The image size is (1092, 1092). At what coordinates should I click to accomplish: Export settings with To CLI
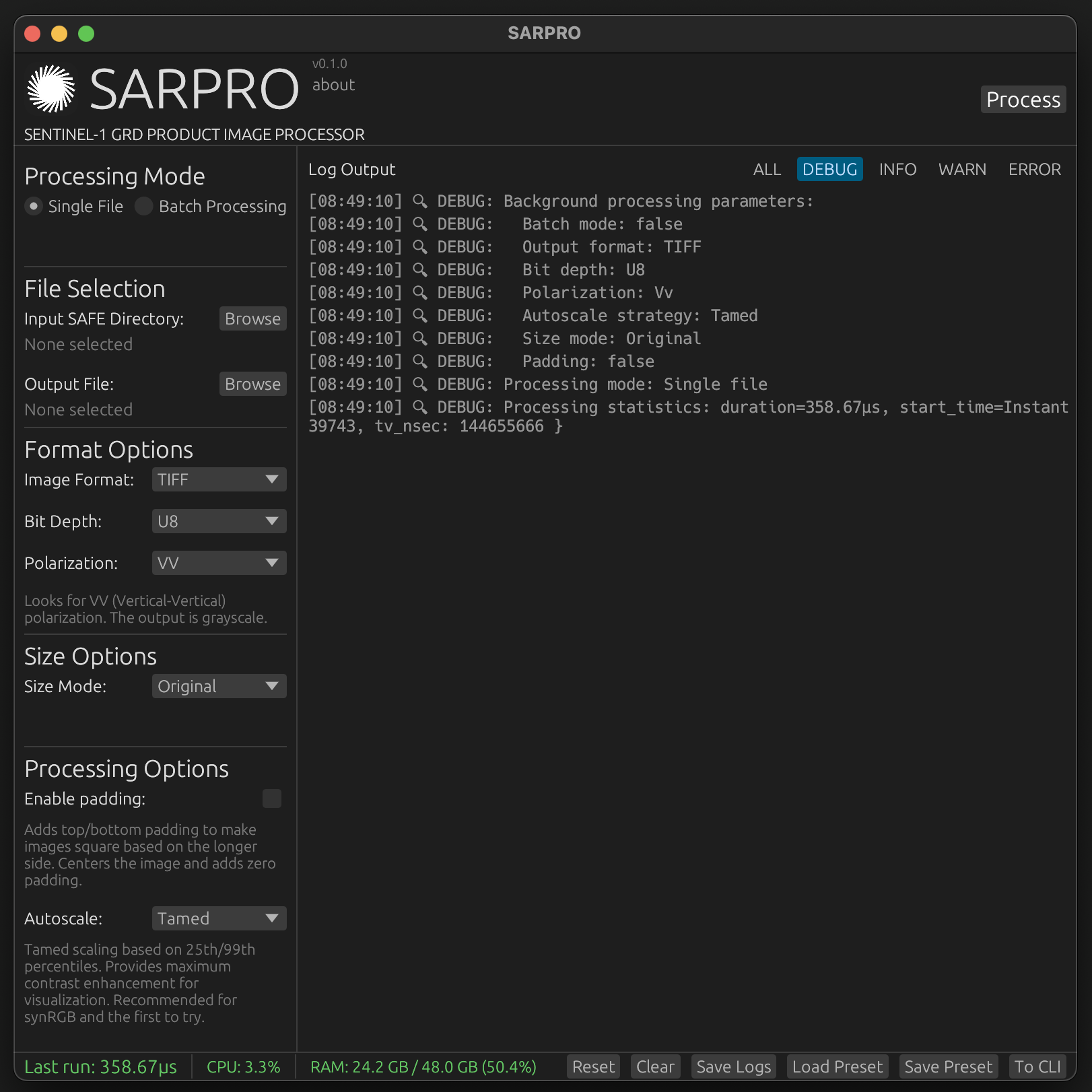pos(1037,1066)
